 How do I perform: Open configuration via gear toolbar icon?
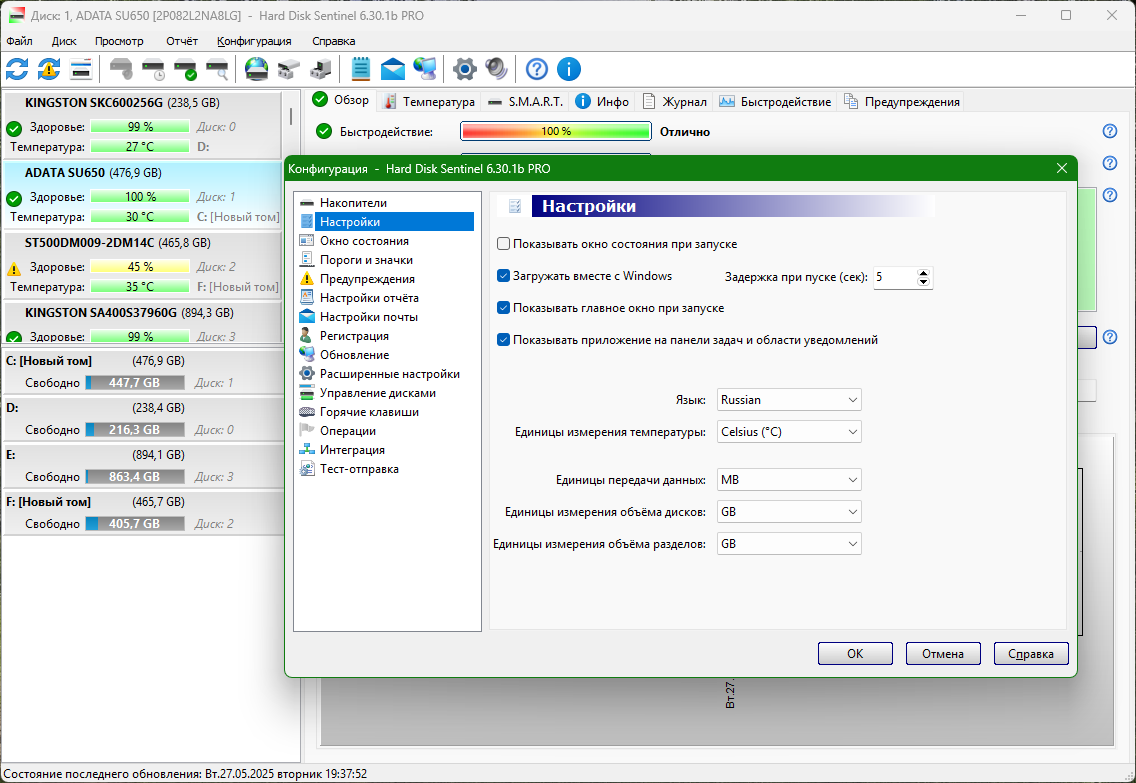(x=464, y=70)
